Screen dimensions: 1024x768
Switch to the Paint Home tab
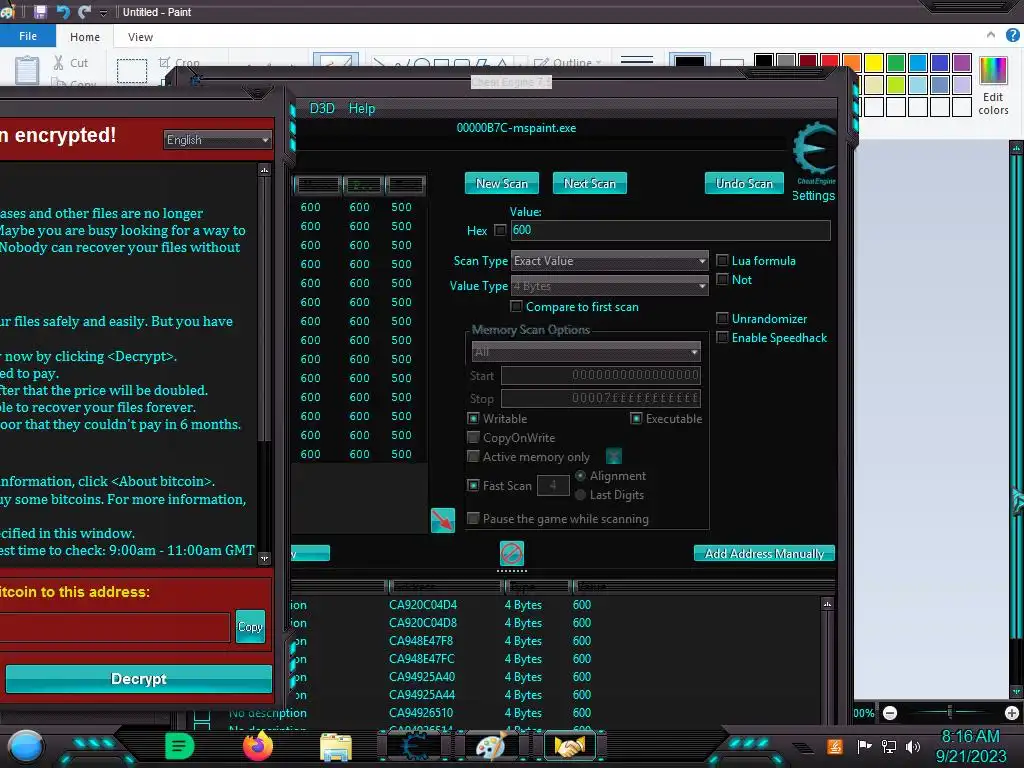85,37
